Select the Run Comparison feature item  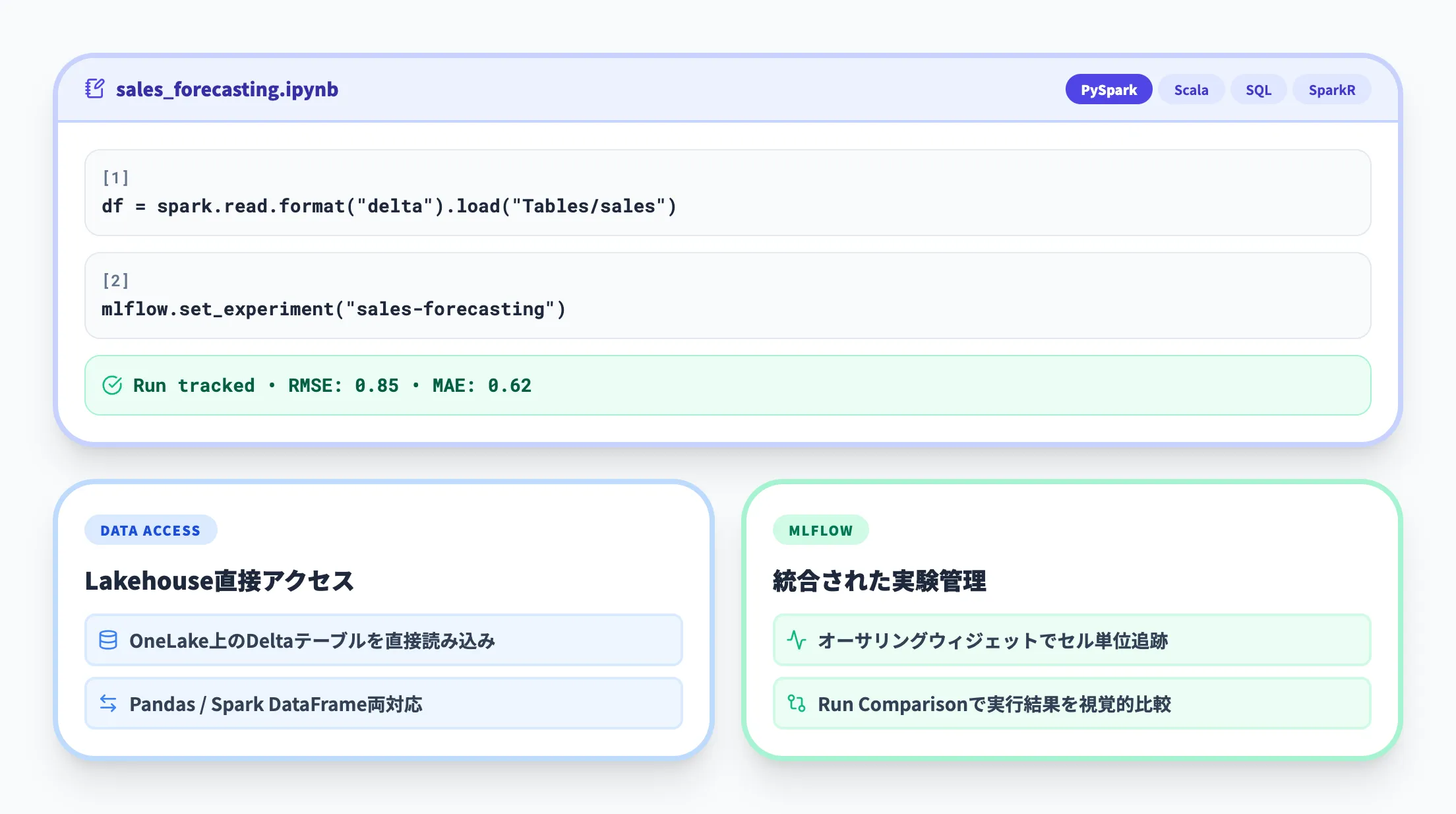(1072, 704)
